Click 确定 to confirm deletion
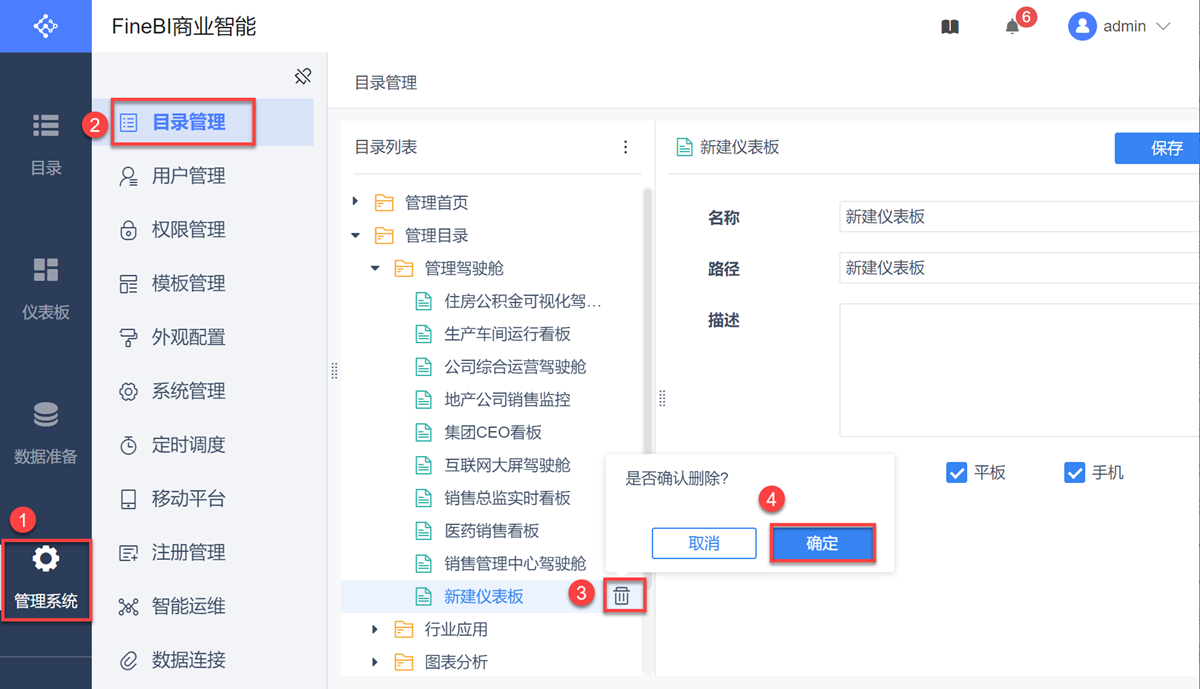 (822, 543)
